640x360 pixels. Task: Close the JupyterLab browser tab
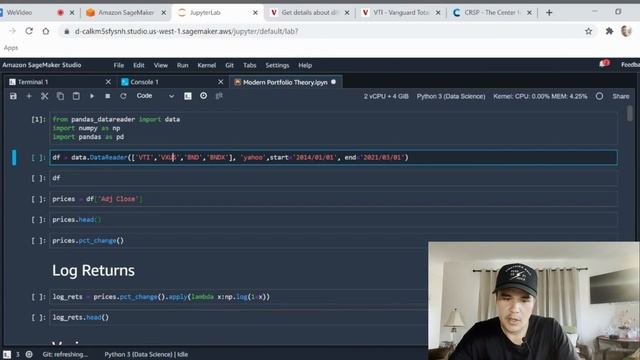[255, 13]
